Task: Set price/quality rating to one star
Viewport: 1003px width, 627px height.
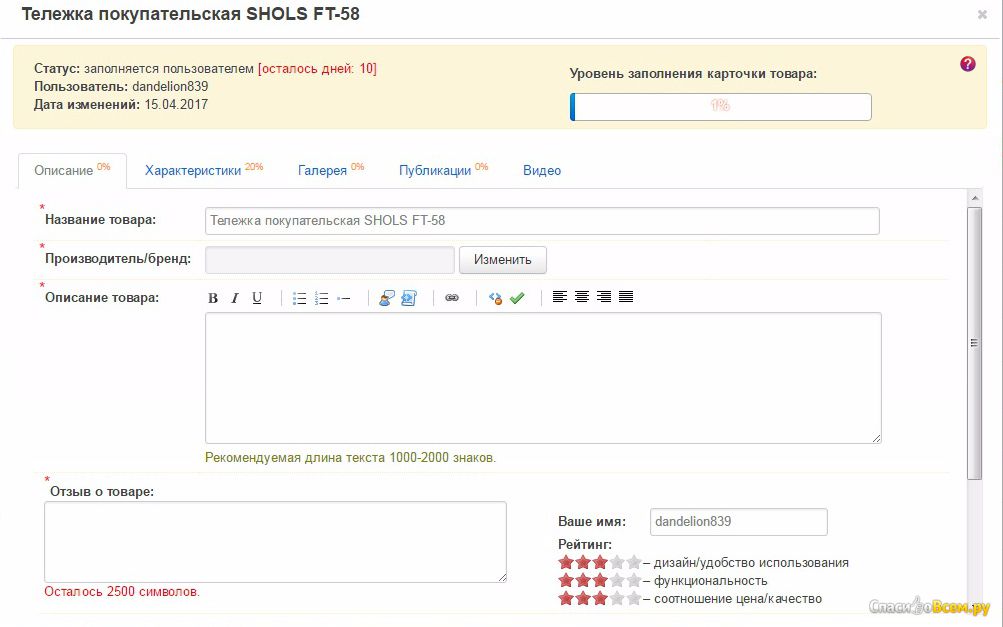Action: [x=566, y=598]
